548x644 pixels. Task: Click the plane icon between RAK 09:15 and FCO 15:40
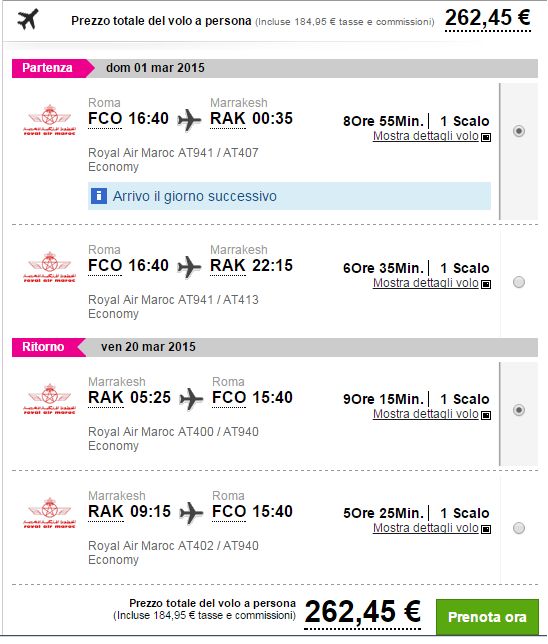(x=191, y=513)
